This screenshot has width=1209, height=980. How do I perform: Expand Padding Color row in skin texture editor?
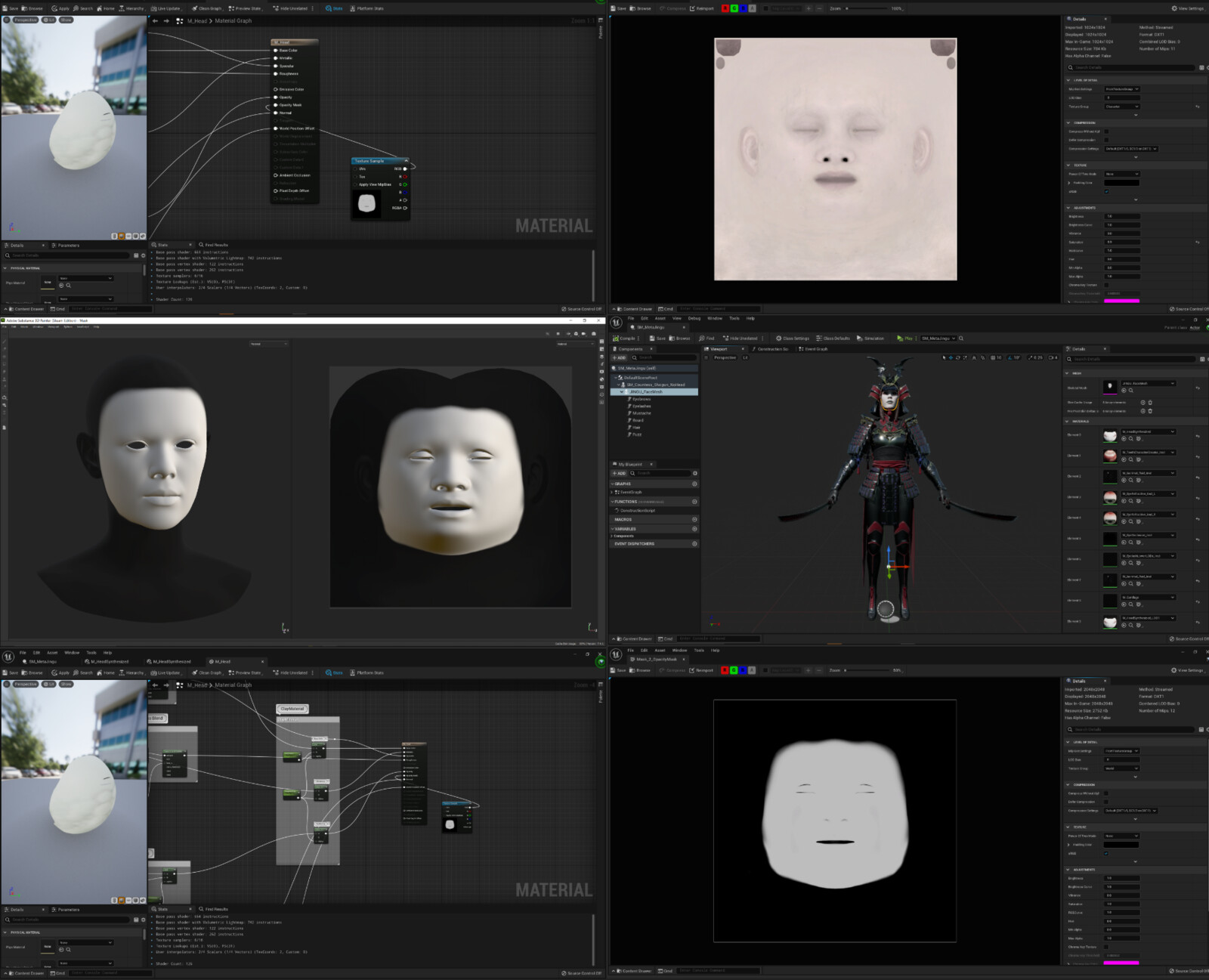click(x=1069, y=183)
